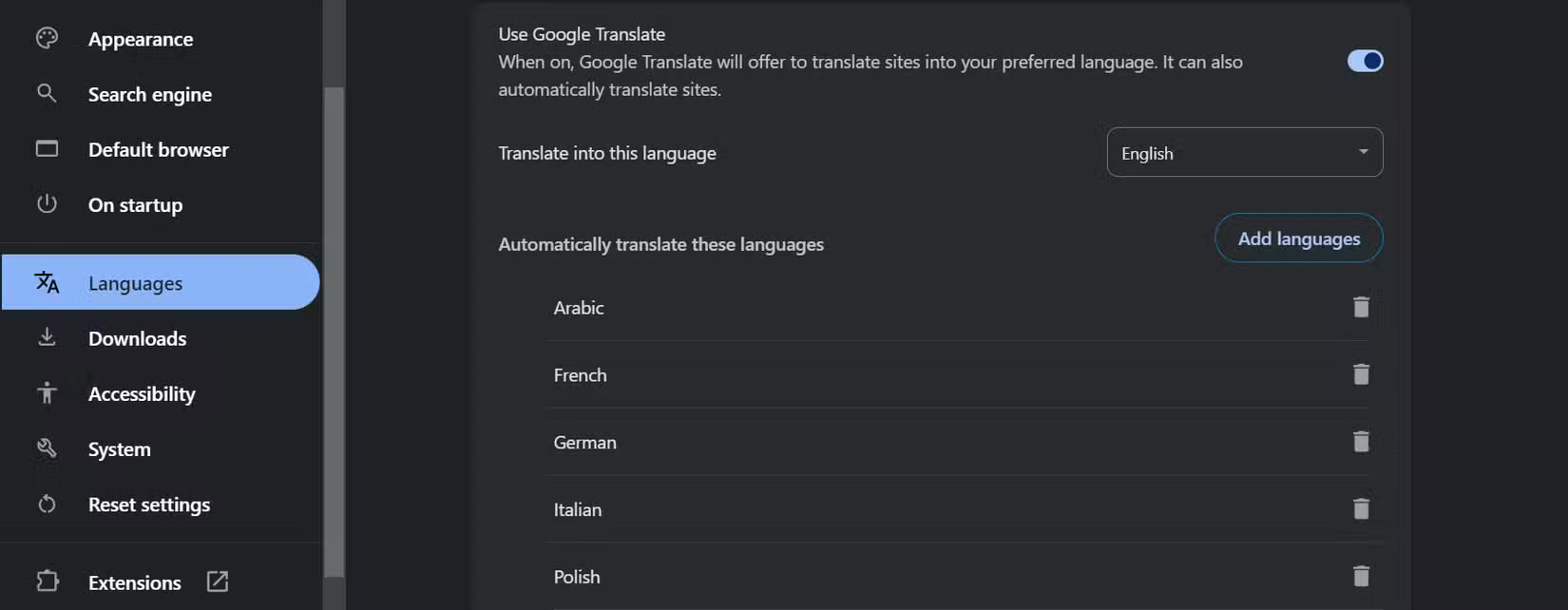Click the Add languages button
This screenshot has width=1568, height=610.
point(1298,238)
